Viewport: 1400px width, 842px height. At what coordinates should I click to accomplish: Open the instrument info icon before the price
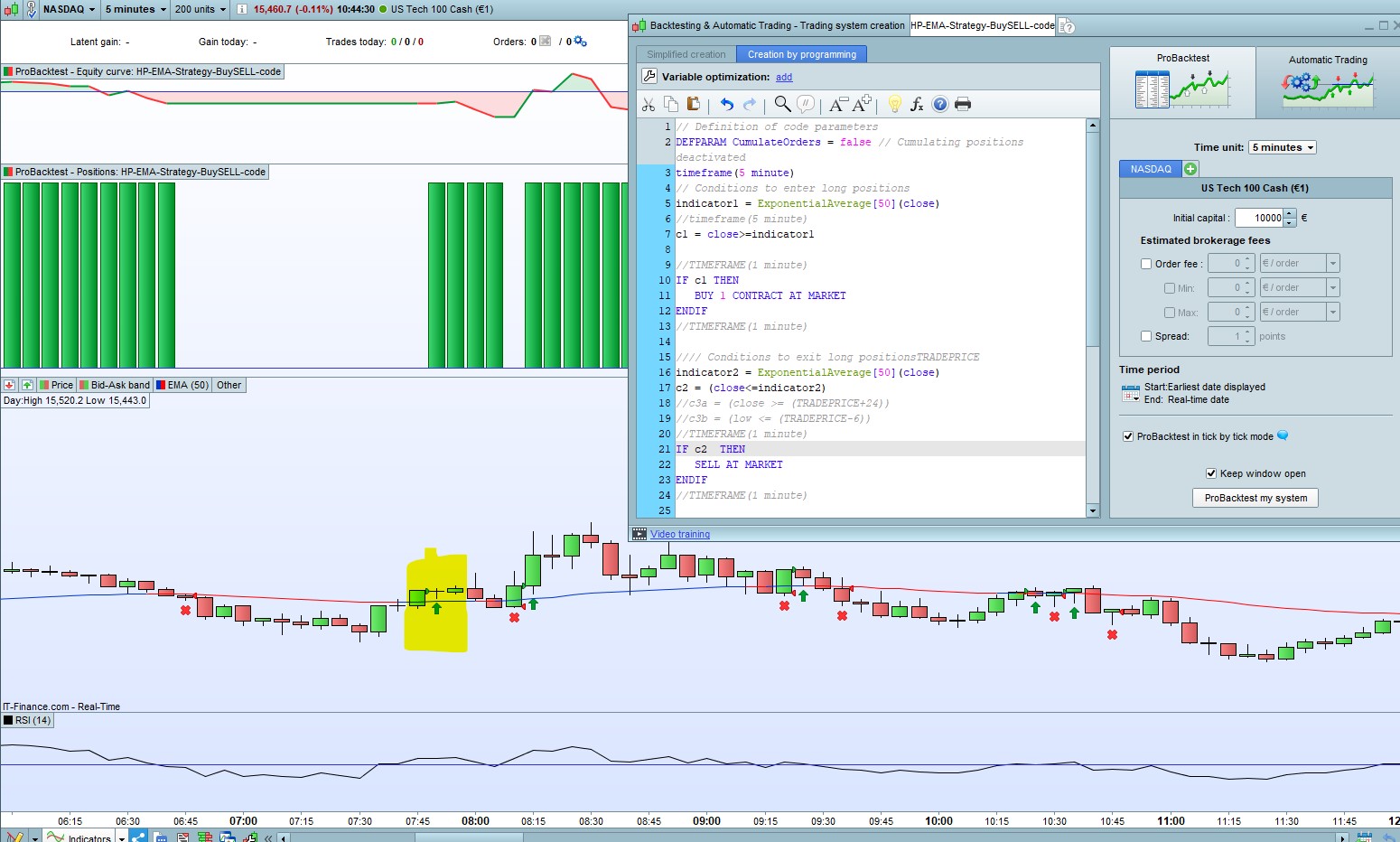pos(242,9)
